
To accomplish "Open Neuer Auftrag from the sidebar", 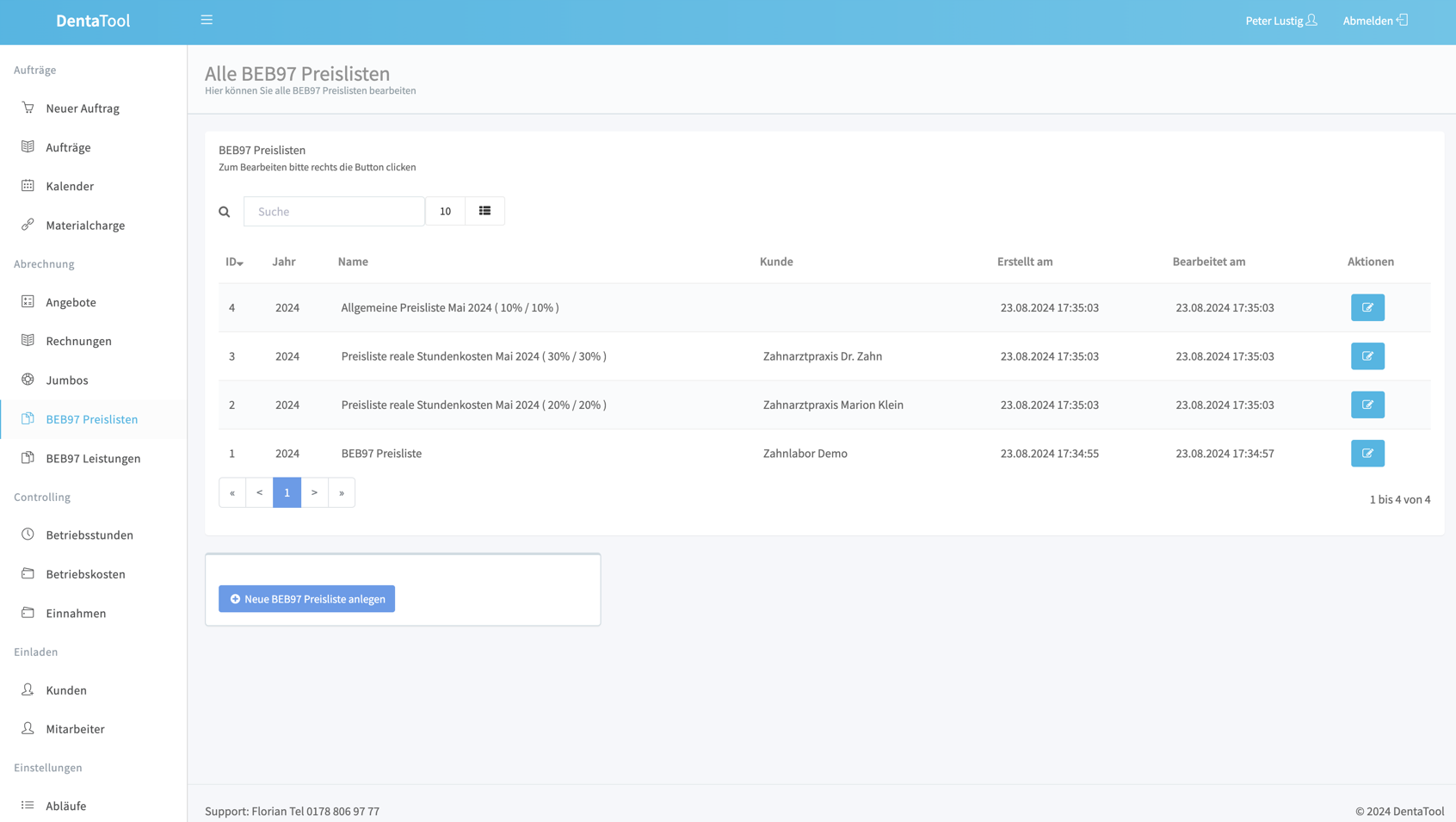I will [83, 108].
